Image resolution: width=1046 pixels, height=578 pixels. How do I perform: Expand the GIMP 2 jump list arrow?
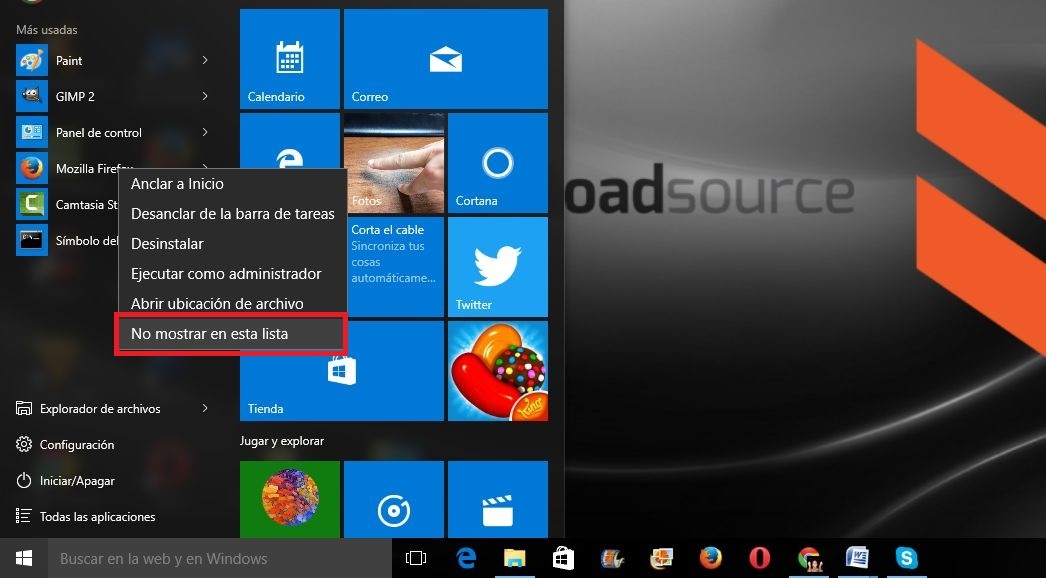[205, 97]
